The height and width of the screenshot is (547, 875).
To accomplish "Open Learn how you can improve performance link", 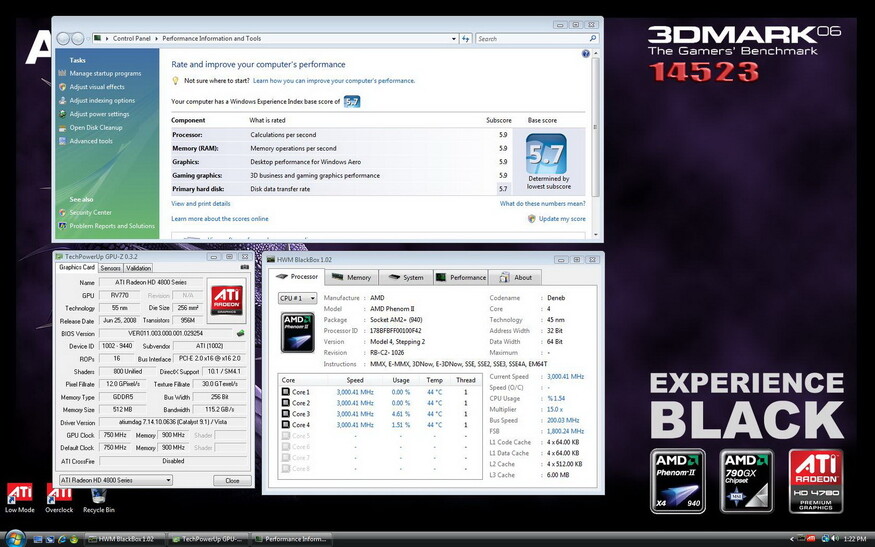I will [334, 81].
